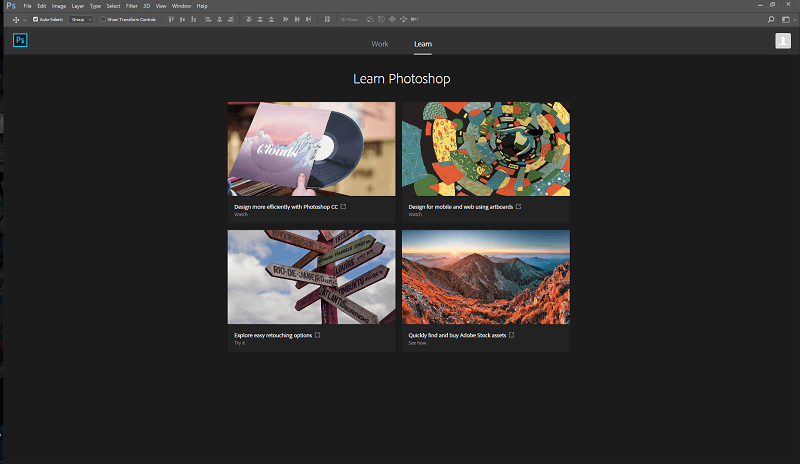This screenshot has width=800, height=464.
Task: Open the Move tool preset picker arrow
Action: point(24,20)
